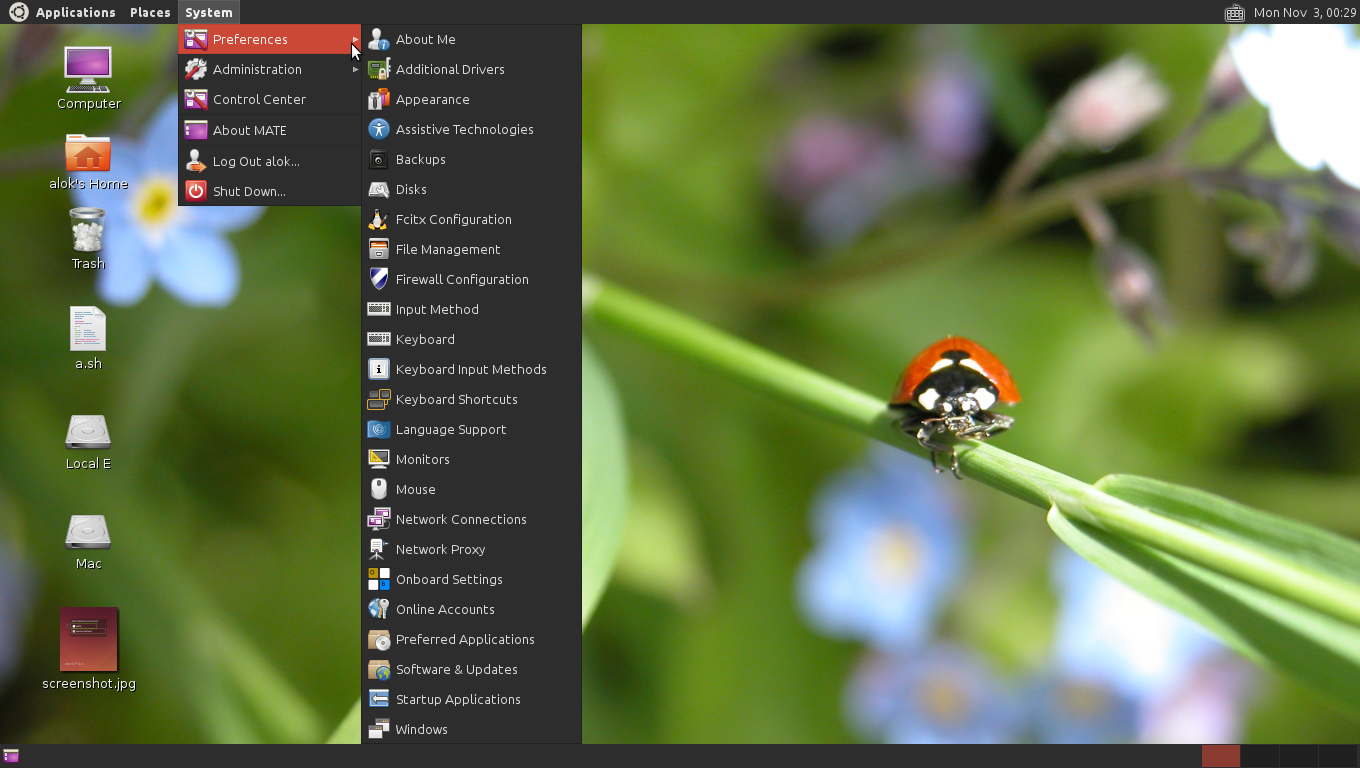The width and height of the screenshot is (1360, 768).
Task: Expand the Administration submenu
Action: [257, 70]
